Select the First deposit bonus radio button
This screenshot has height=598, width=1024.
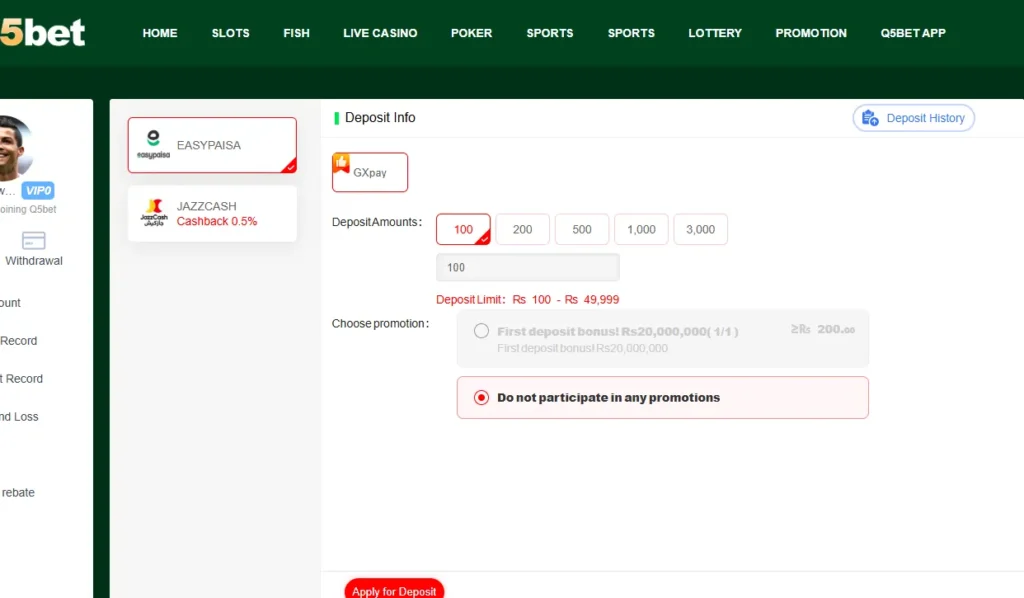coord(481,331)
